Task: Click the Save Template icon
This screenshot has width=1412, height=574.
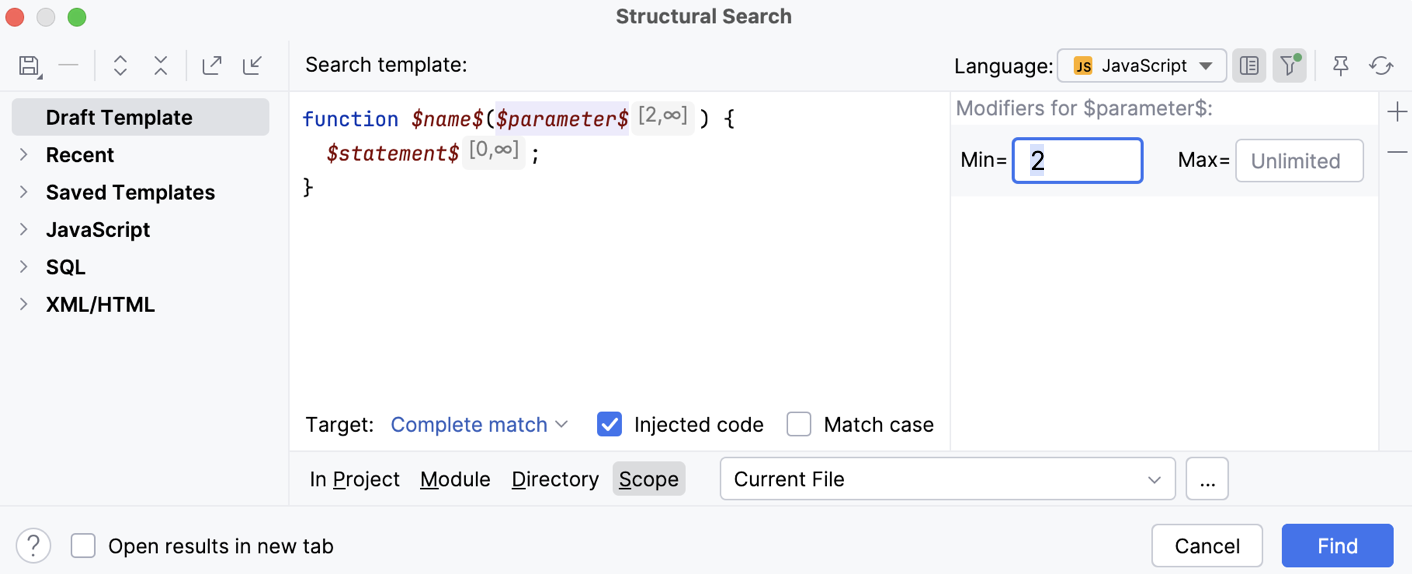Action: coord(29,66)
